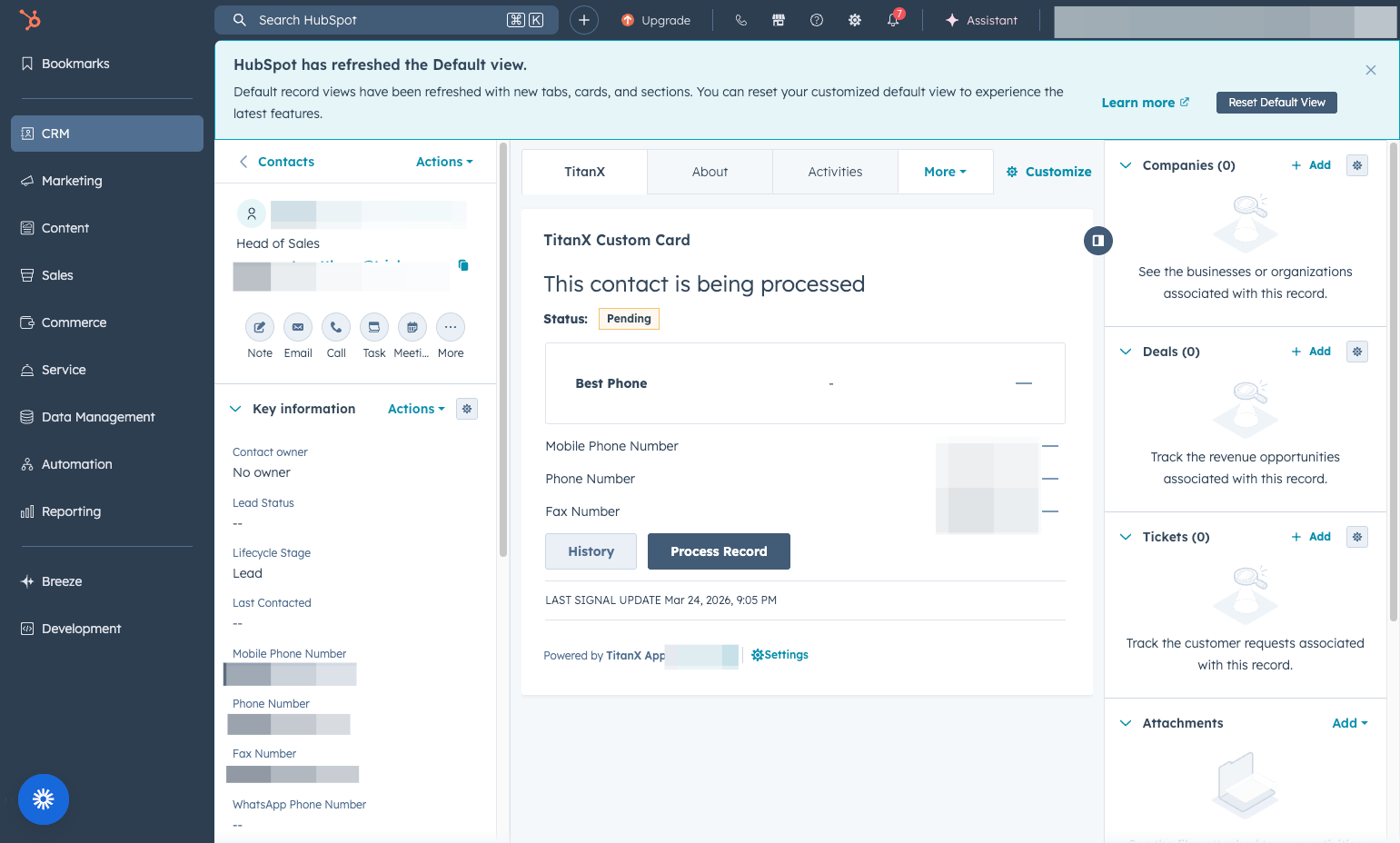The width and height of the screenshot is (1400, 843).
Task: Open the calling phone icon in top bar
Action: click(x=741, y=20)
